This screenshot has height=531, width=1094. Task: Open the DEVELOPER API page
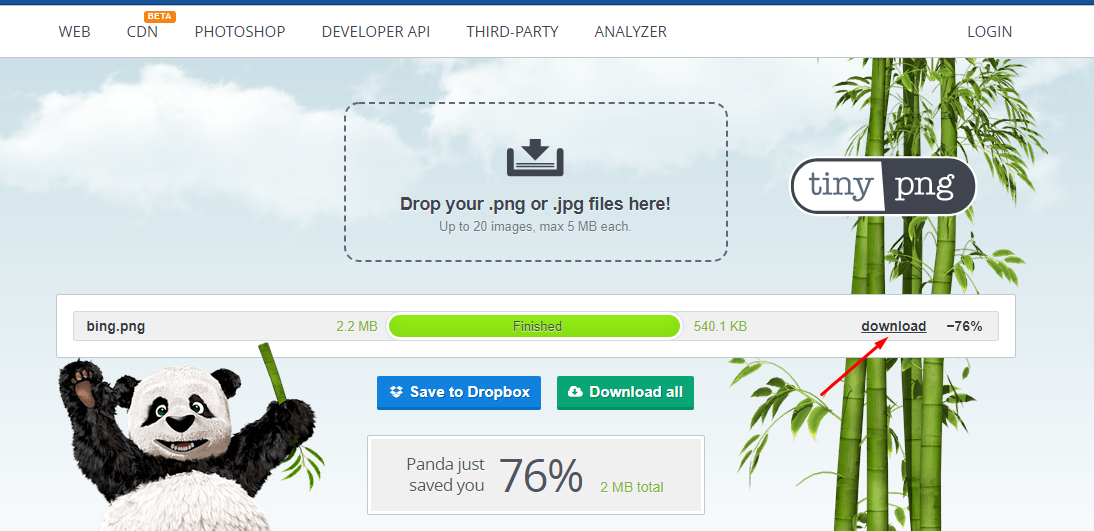click(x=375, y=32)
